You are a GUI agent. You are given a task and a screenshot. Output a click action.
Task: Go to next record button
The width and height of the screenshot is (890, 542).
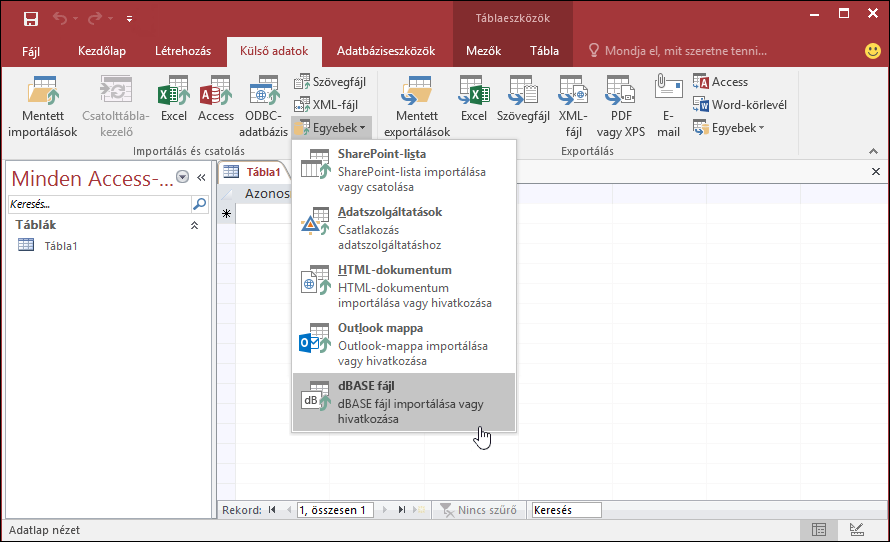tap(385, 510)
